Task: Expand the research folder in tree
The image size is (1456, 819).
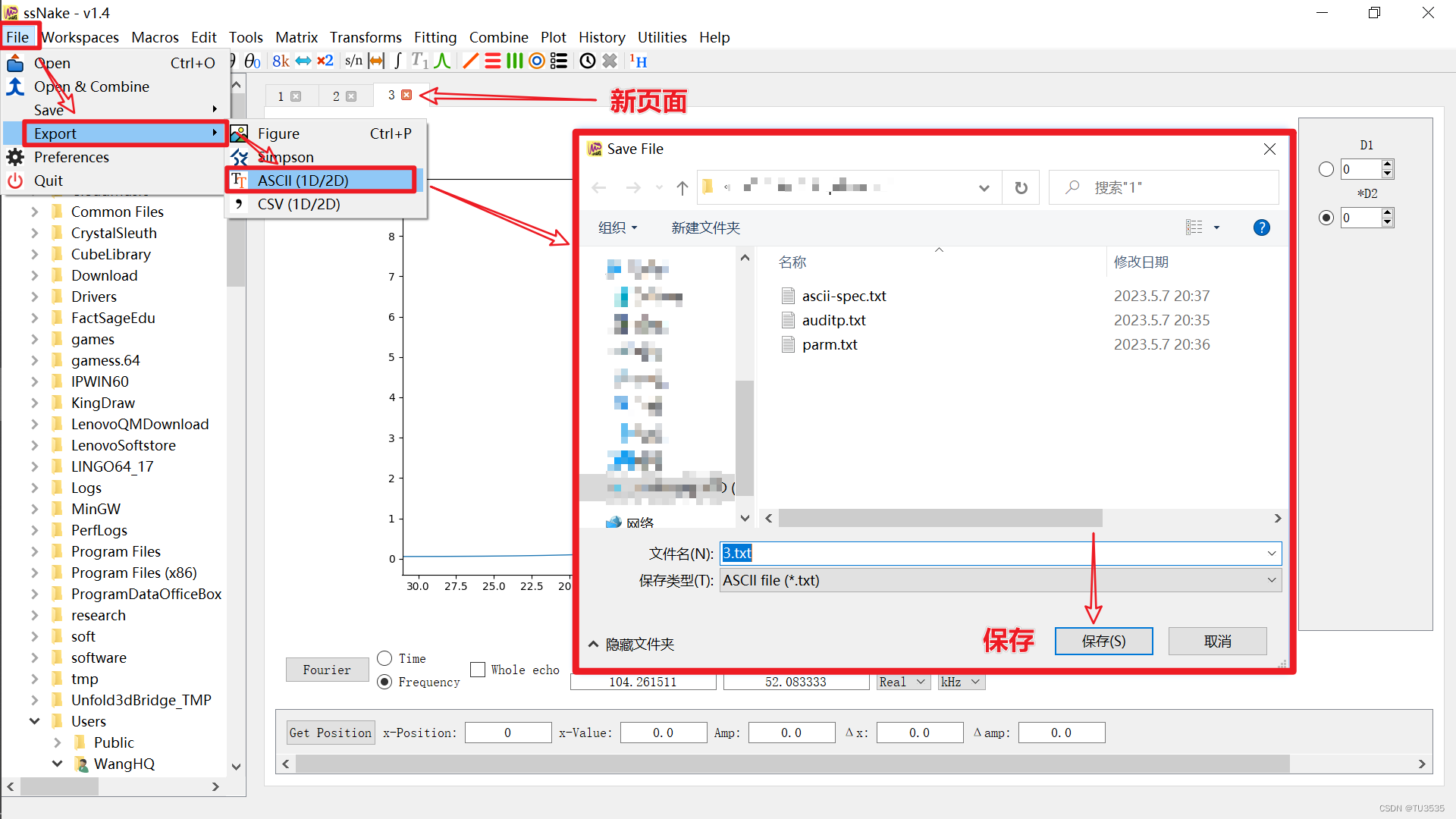Action: [34, 615]
